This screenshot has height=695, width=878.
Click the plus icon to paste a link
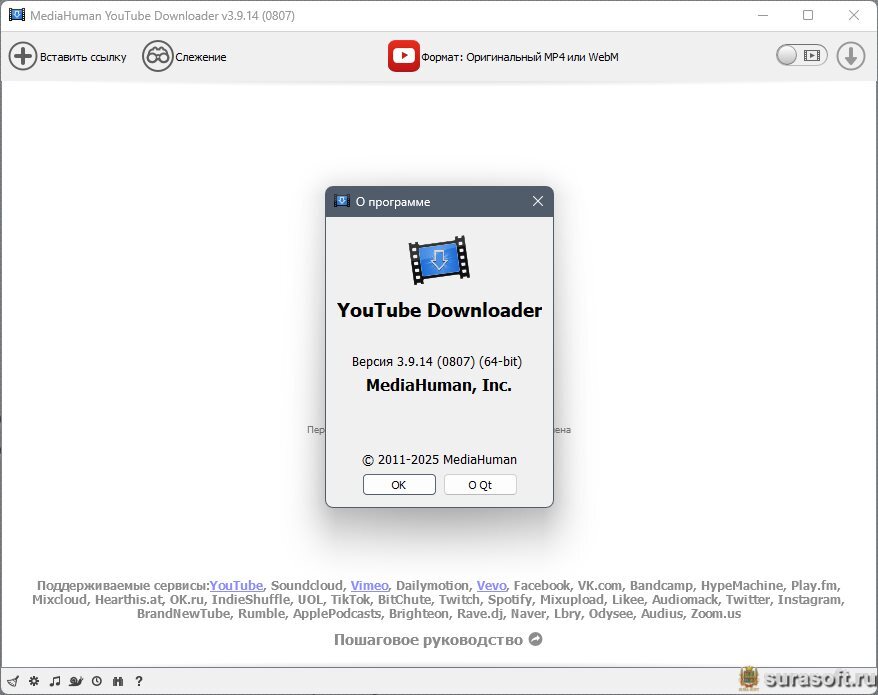click(x=22, y=57)
